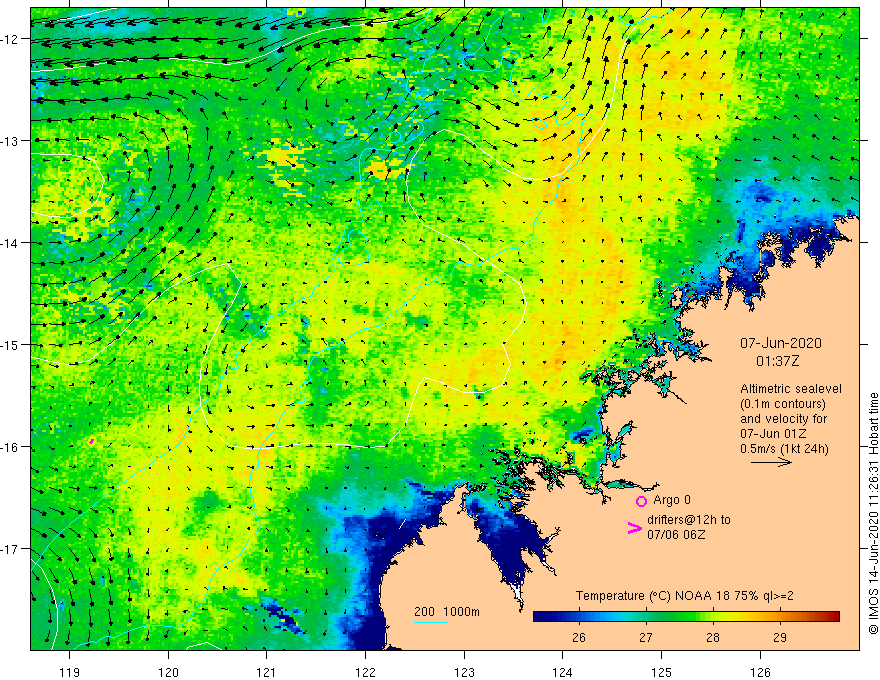Click longitude axis label 119

coord(70,672)
